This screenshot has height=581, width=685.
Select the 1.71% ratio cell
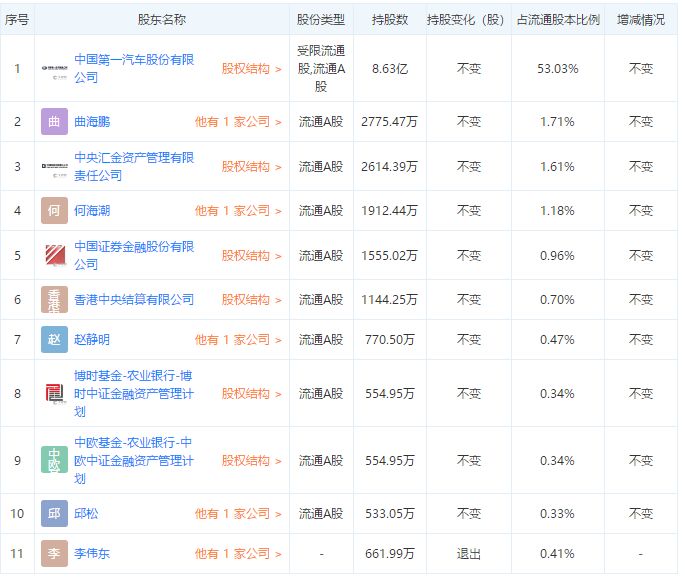pyautogui.click(x=558, y=121)
